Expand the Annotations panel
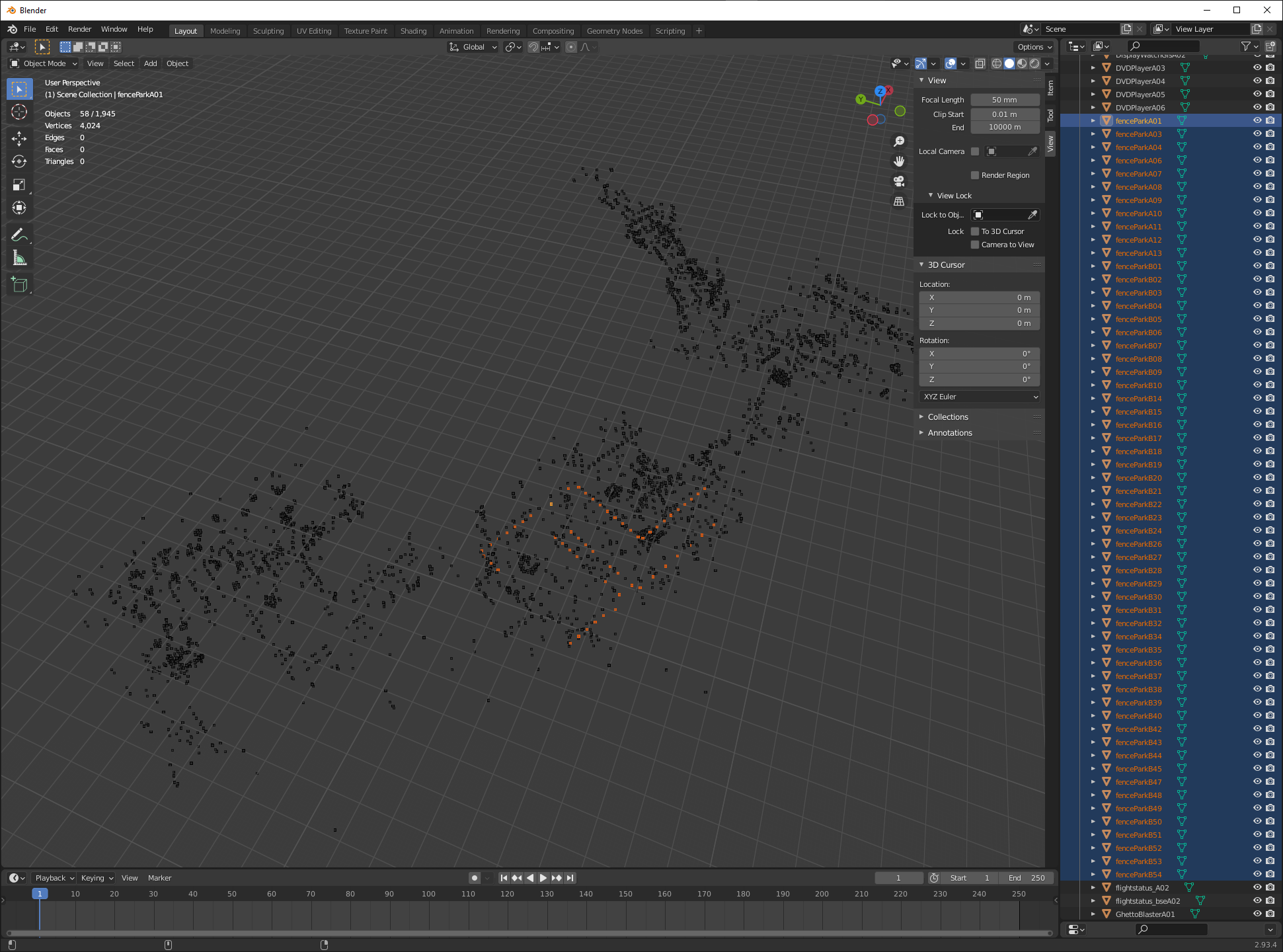Image resolution: width=1283 pixels, height=952 pixels. click(950, 433)
